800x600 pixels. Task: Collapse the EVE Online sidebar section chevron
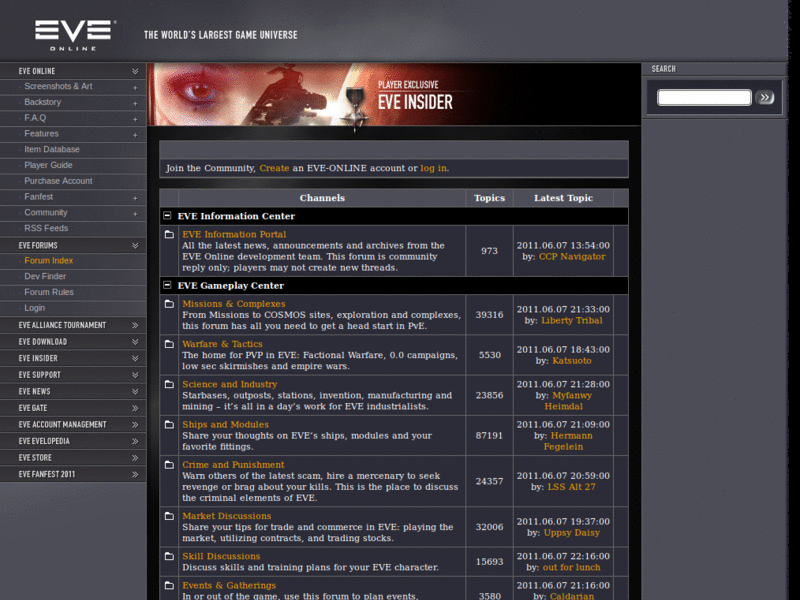point(135,71)
